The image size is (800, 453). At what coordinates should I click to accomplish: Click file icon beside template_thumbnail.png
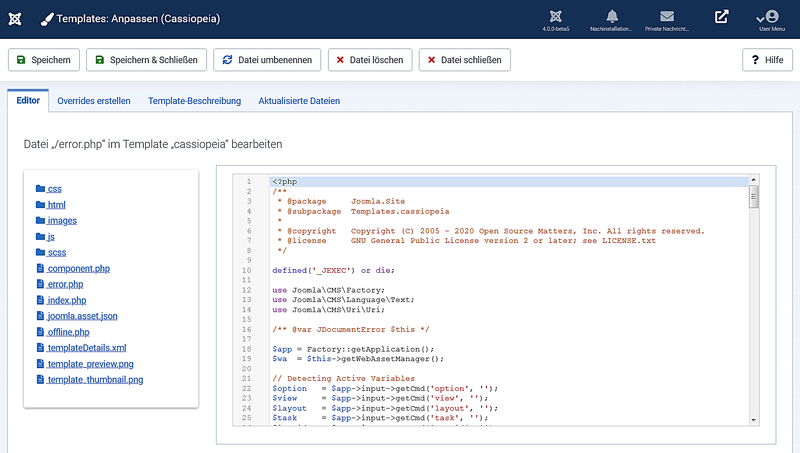pos(40,379)
